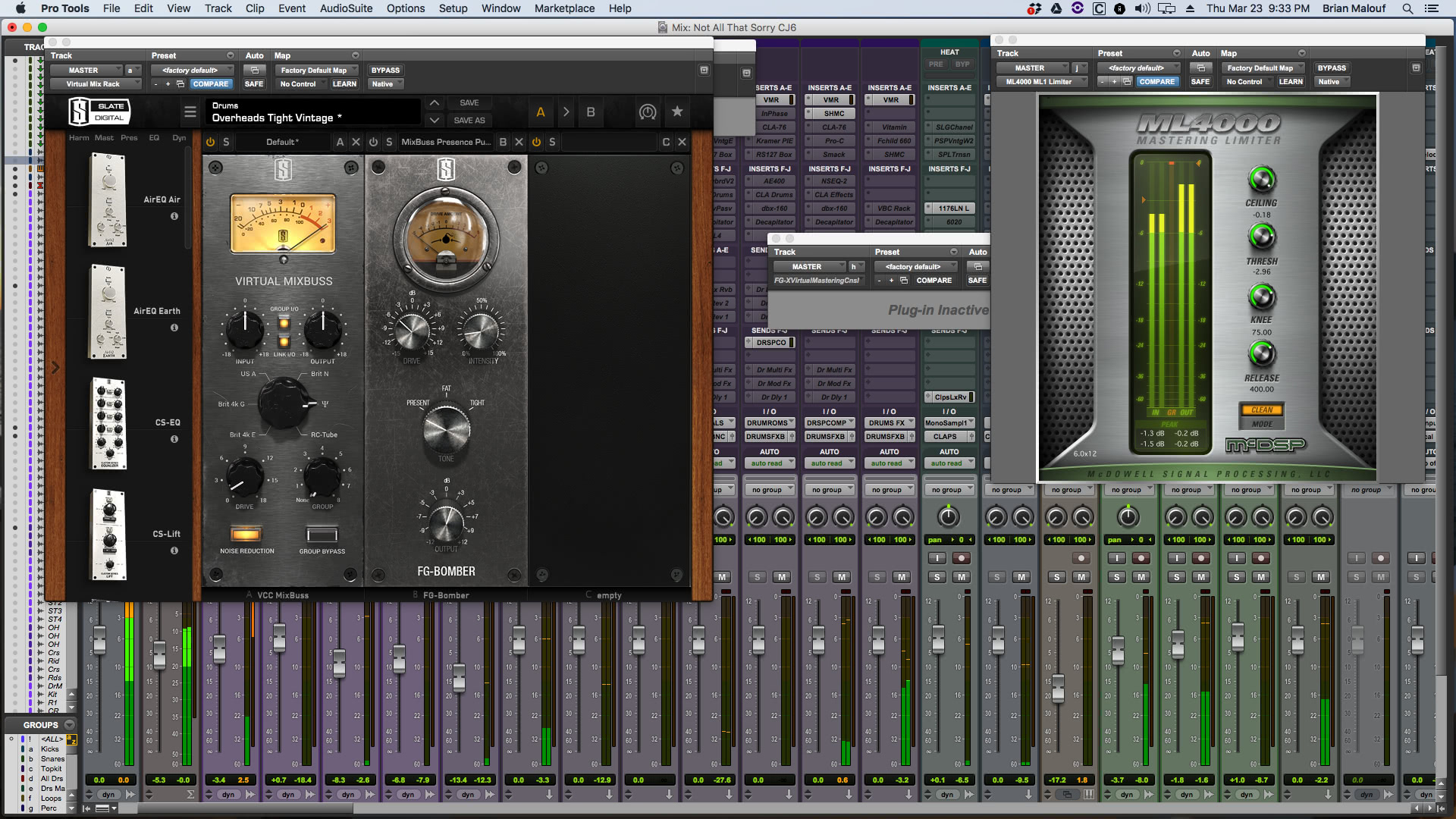Toggle power on FG-Bomber module slot B
The image size is (1456, 819).
(373, 142)
